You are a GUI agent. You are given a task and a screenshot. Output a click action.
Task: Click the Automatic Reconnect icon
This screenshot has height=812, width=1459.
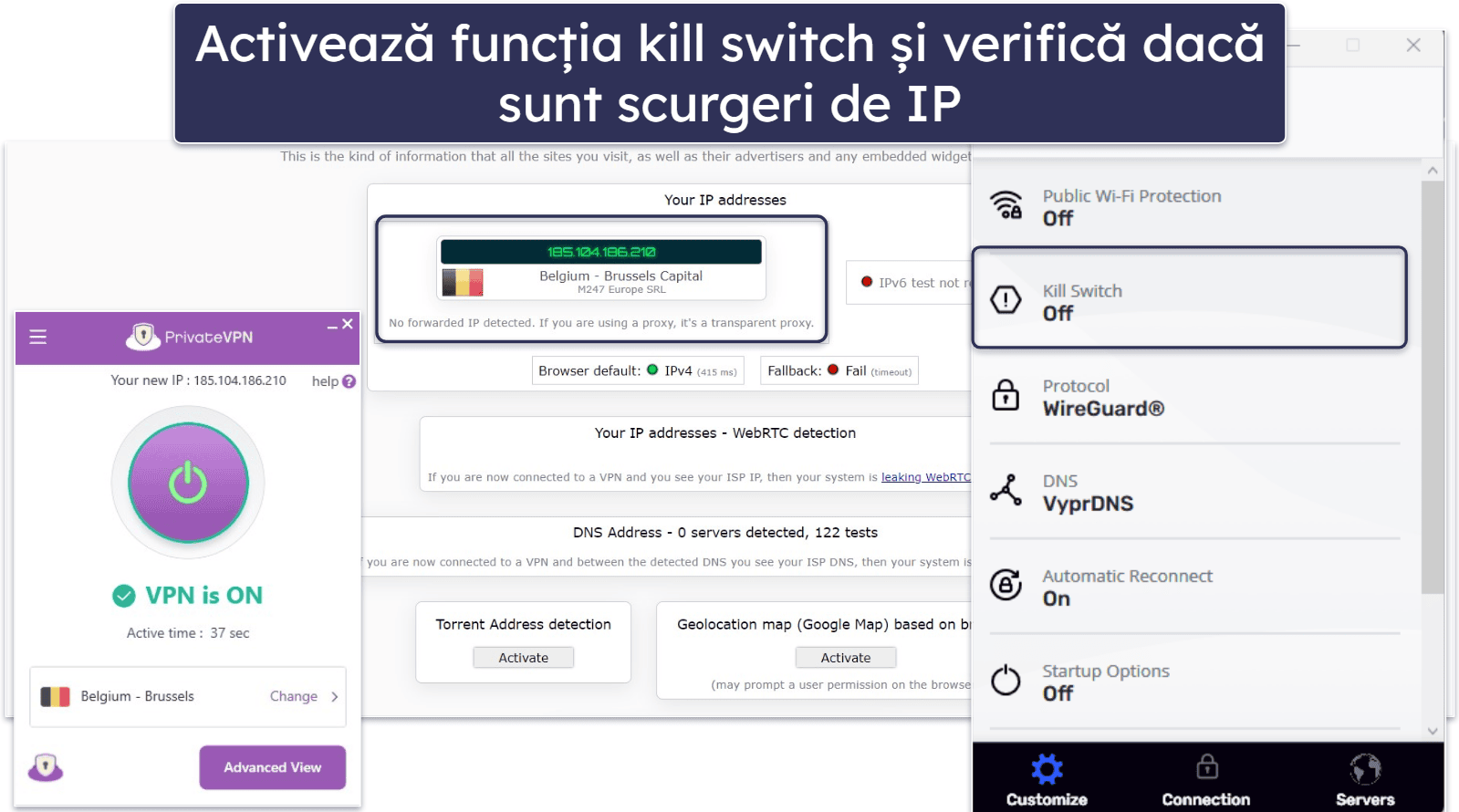pyautogui.click(x=1006, y=585)
